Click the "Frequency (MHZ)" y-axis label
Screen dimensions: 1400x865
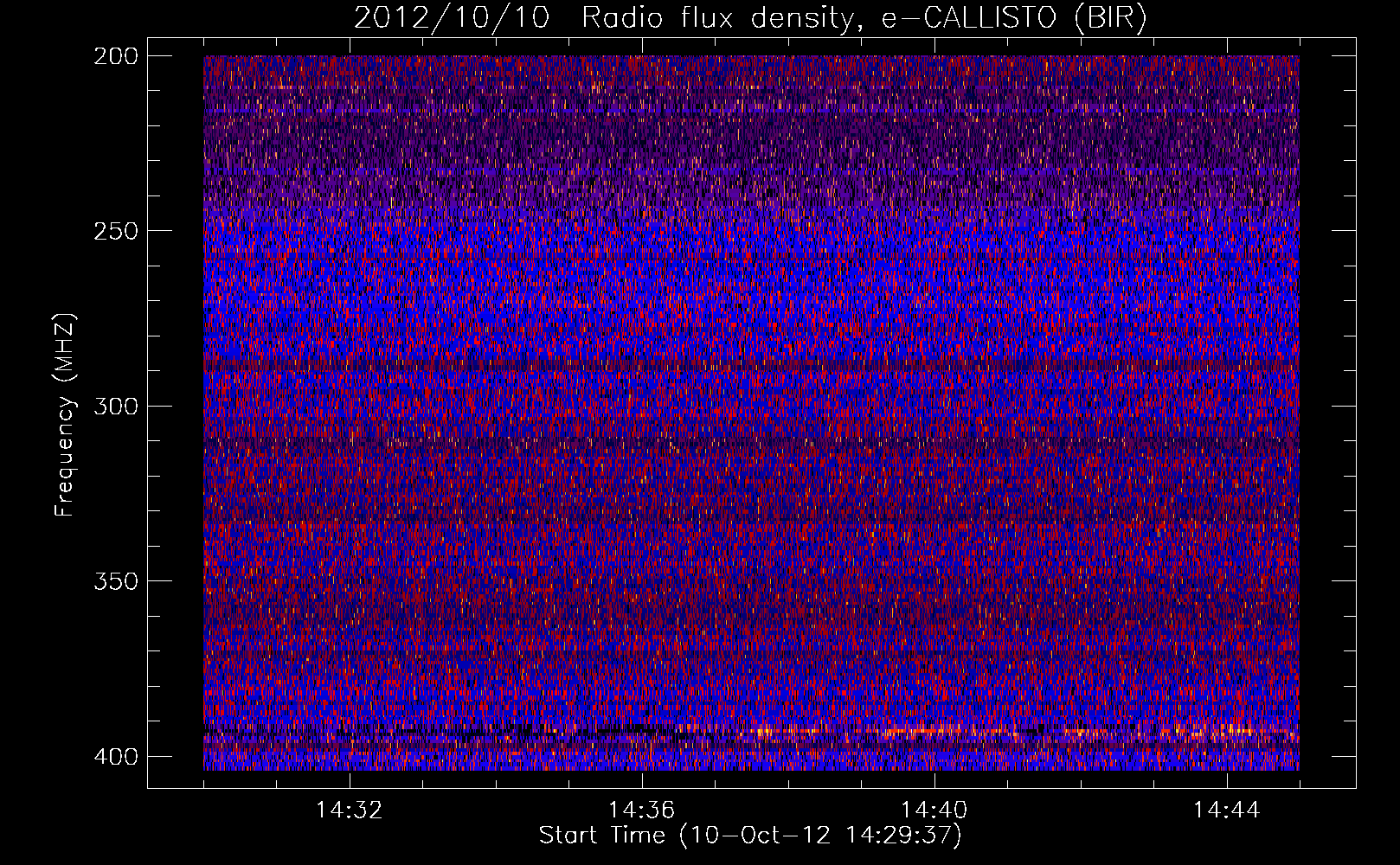pos(66,415)
